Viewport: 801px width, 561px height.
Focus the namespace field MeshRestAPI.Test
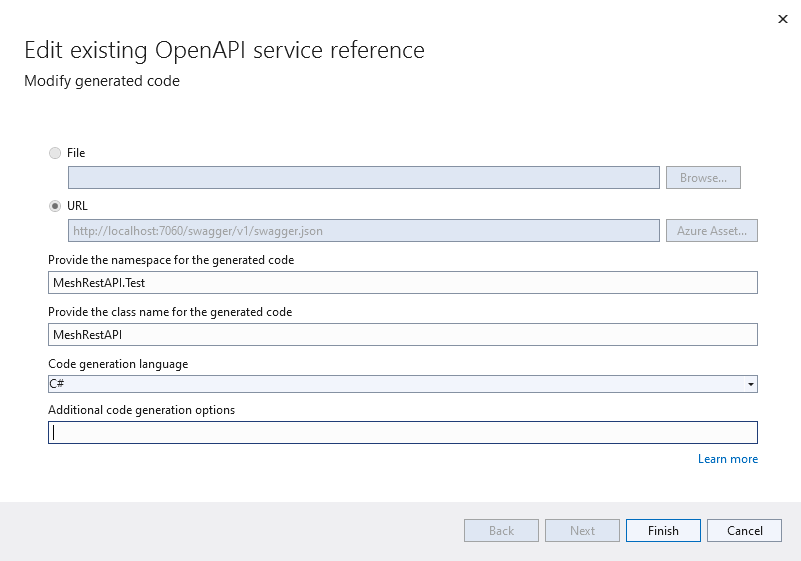(x=403, y=283)
